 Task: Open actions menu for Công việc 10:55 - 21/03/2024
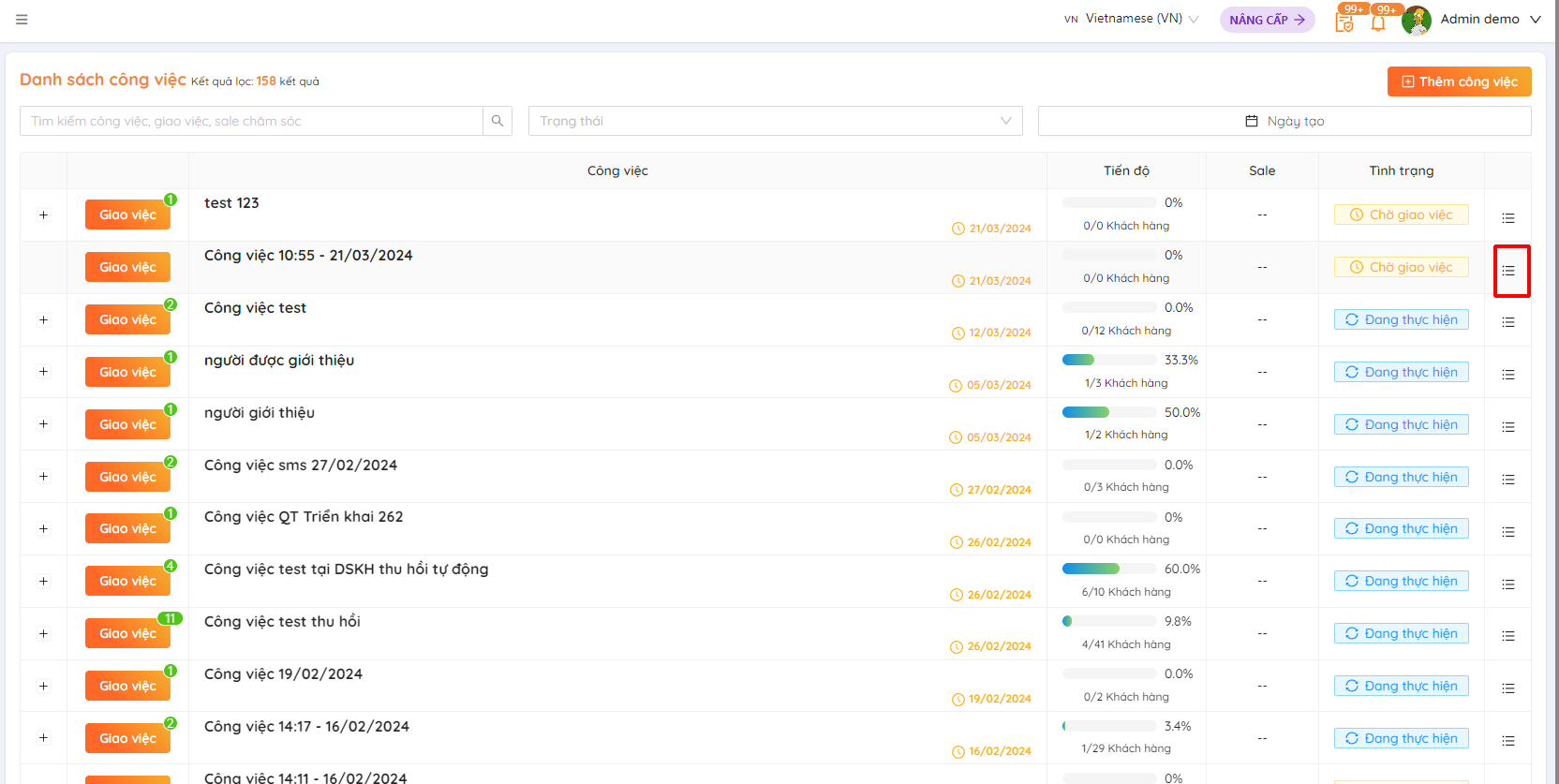1508,271
